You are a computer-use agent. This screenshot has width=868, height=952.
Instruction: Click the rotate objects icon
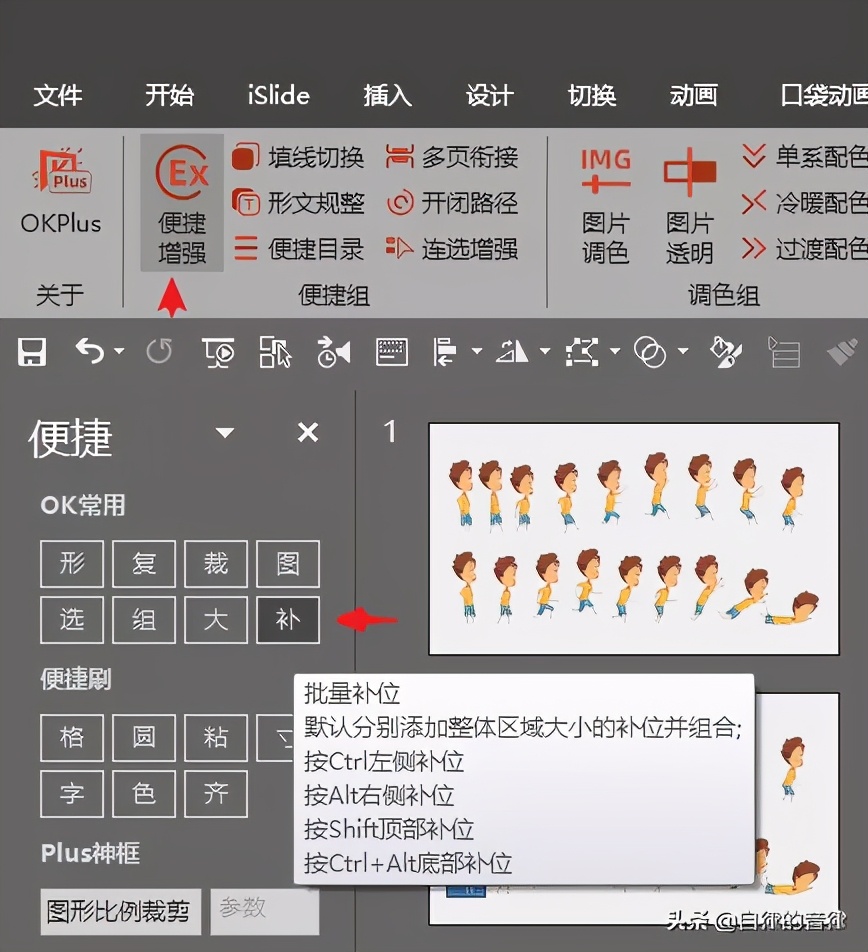pyautogui.click(x=512, y=352)
